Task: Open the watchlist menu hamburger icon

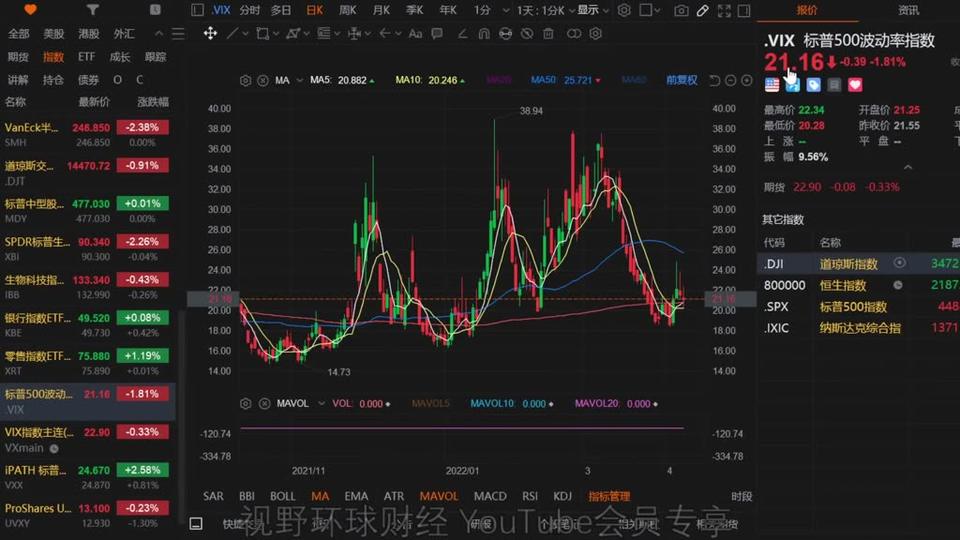Action: 178,34
